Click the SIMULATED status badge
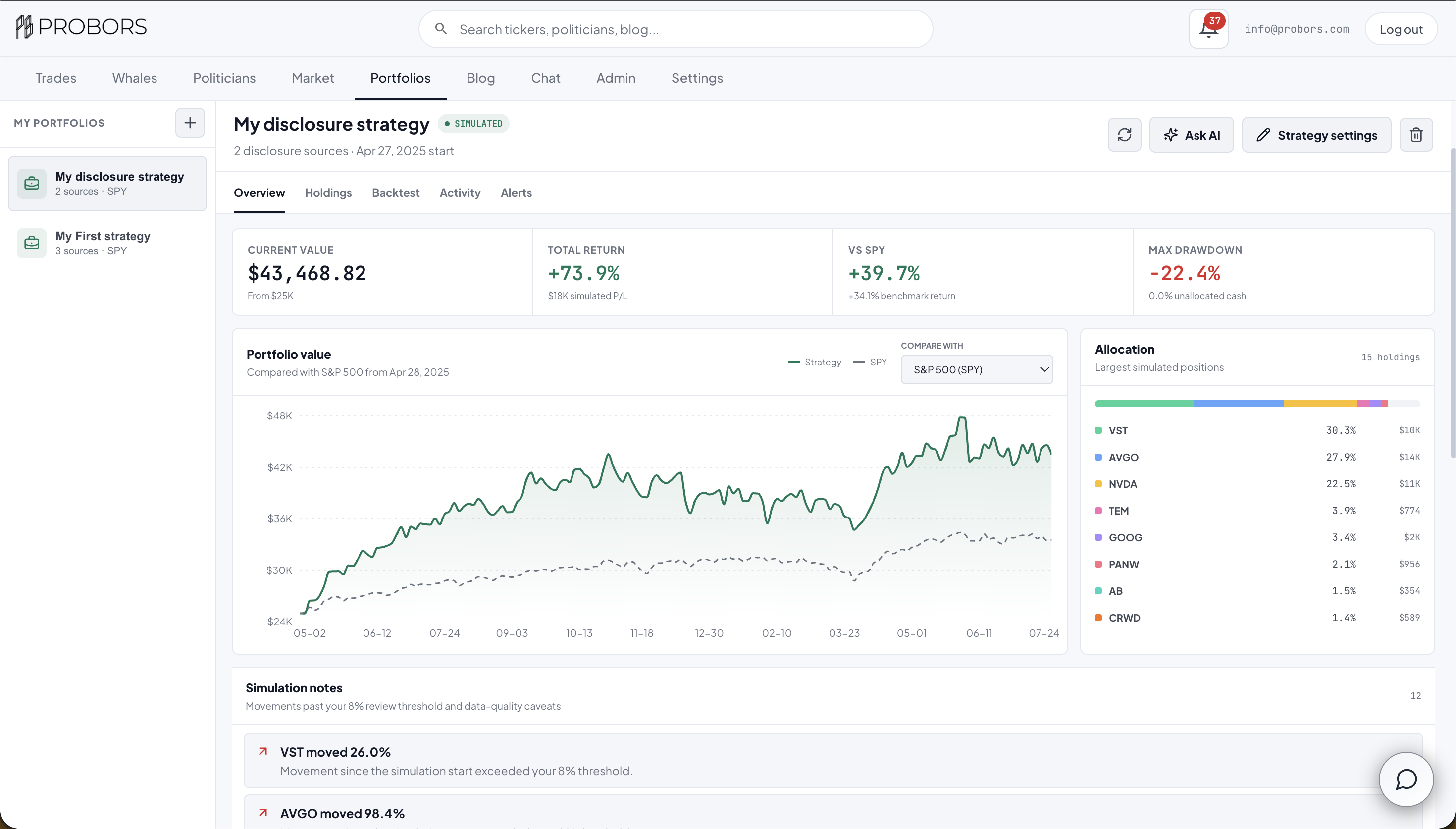The height and width of the screenshot is (829, 1456). tap(473, 123)
